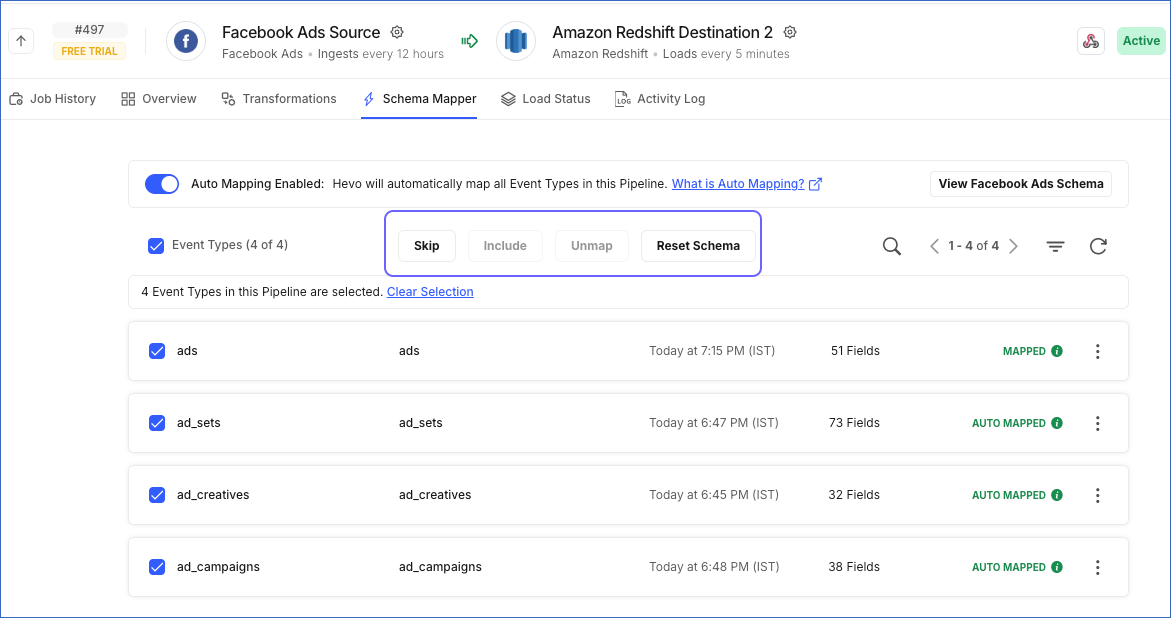The height and width of the screenshot is (618, 1171).
Task: Click the #497 pipeline number
Action: (x=90, y=30)
